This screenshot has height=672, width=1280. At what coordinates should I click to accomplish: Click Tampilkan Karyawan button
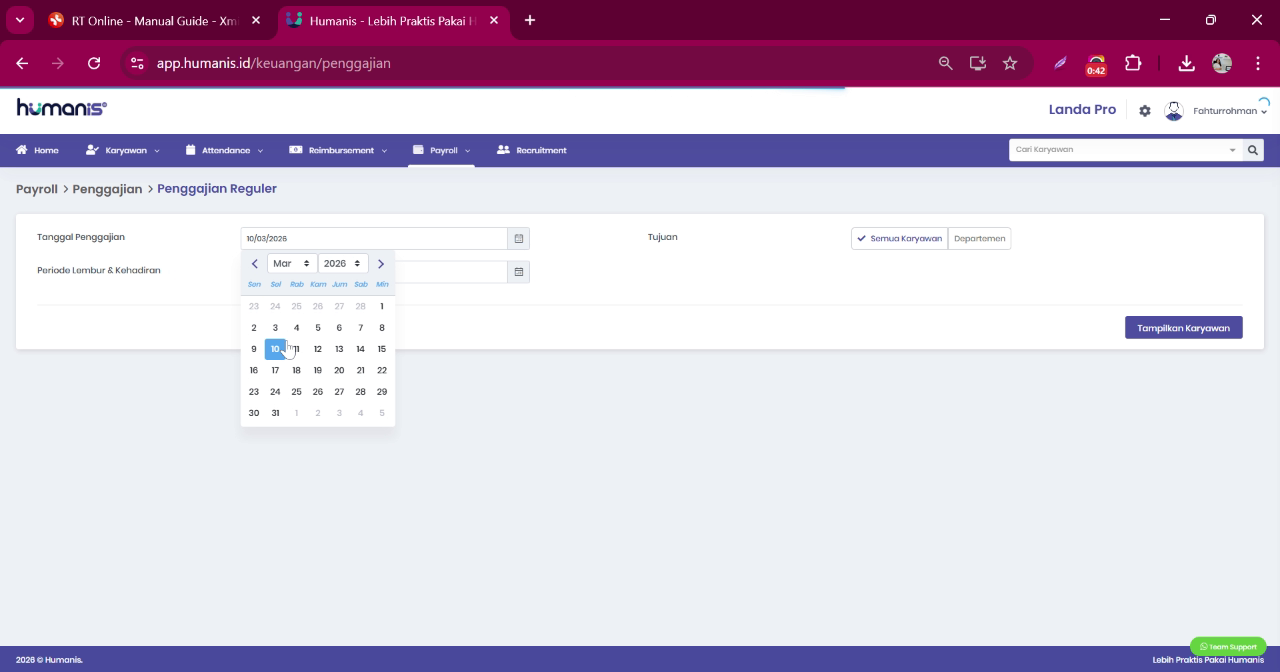[x=1183, y=328]
